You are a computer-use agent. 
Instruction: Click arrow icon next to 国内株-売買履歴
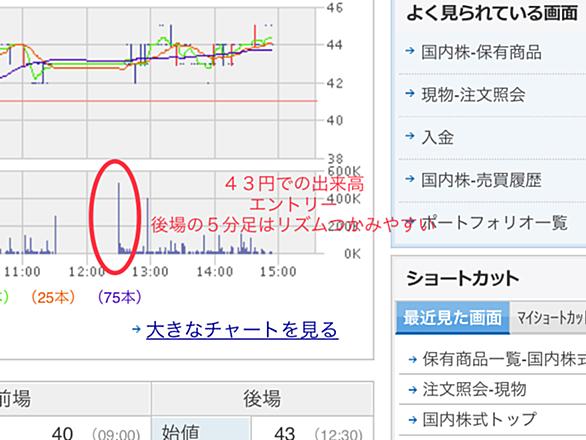pos(410,178)
